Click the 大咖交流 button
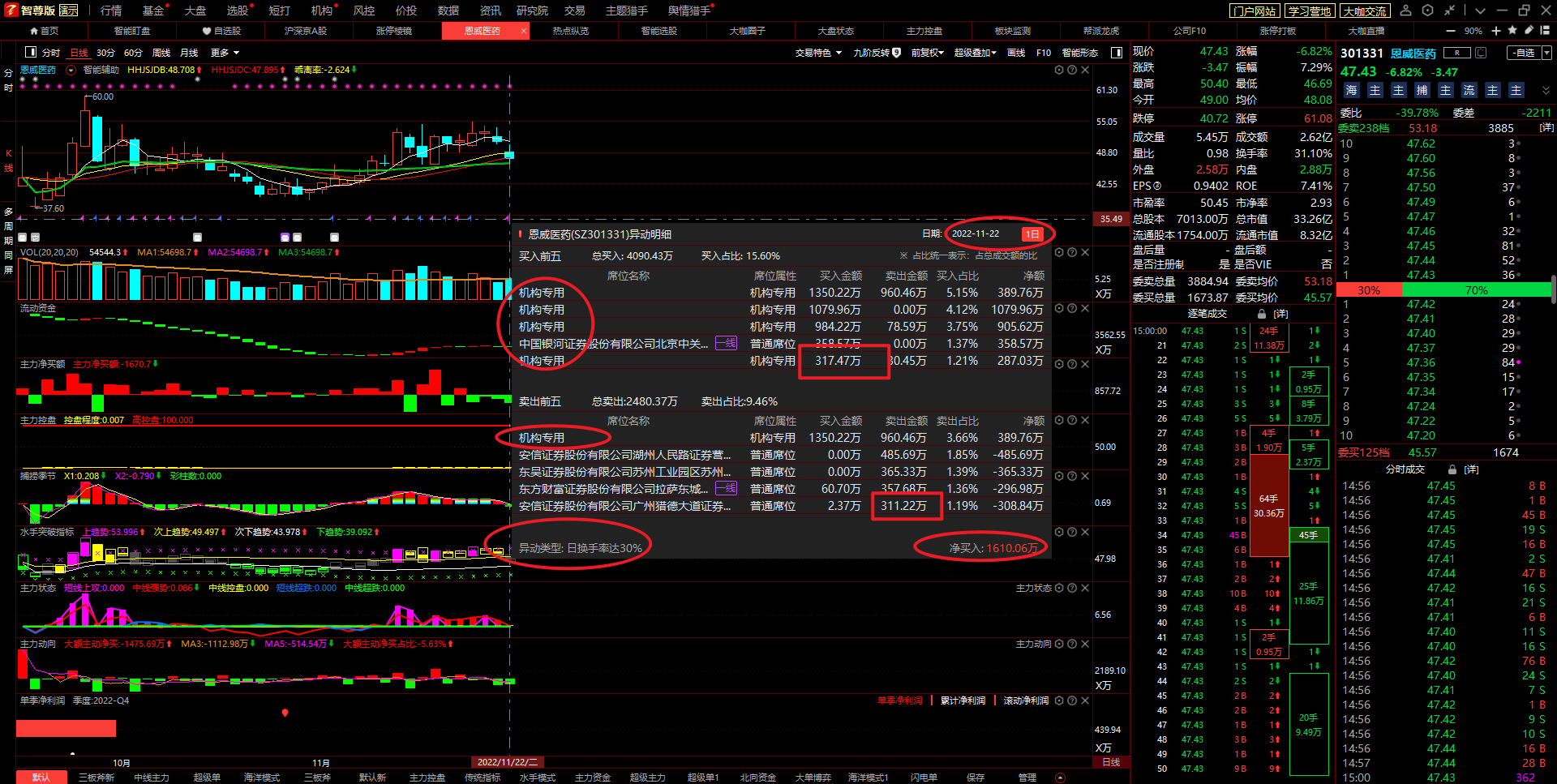This screenshot has width=1557, height=784. pos(1365,11)
